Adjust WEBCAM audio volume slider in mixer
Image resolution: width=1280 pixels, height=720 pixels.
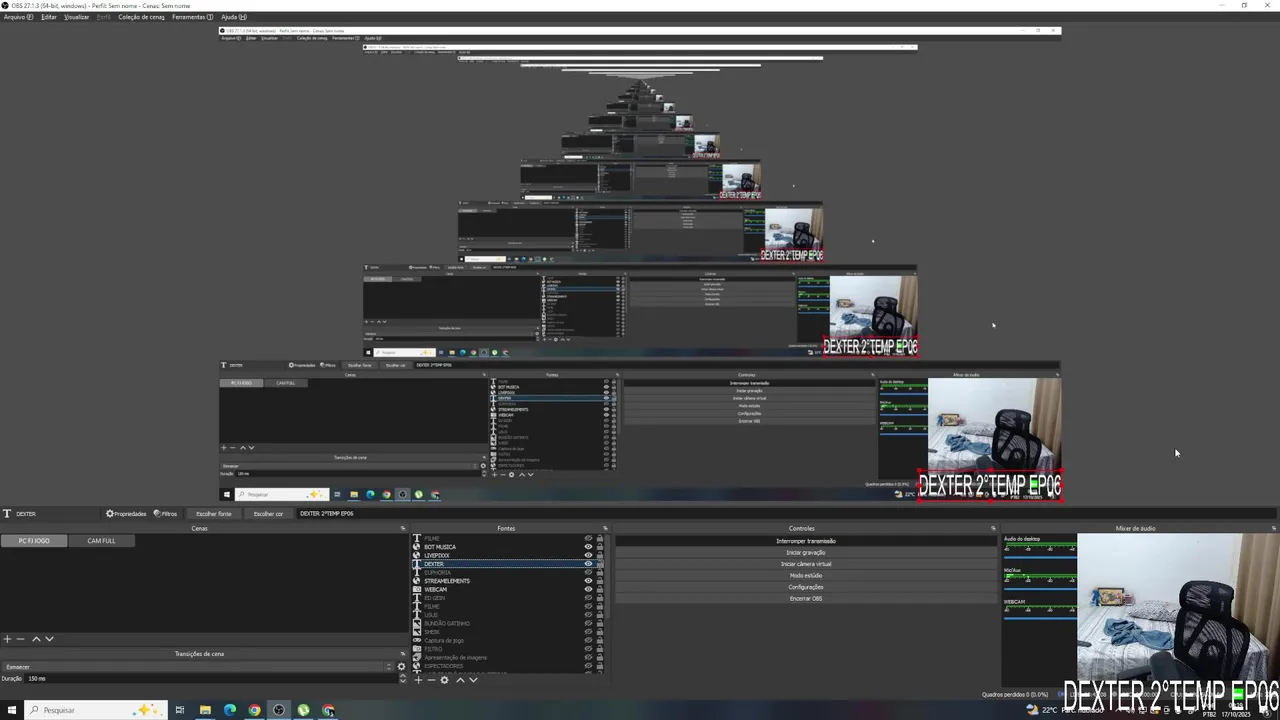[1040, 620]
